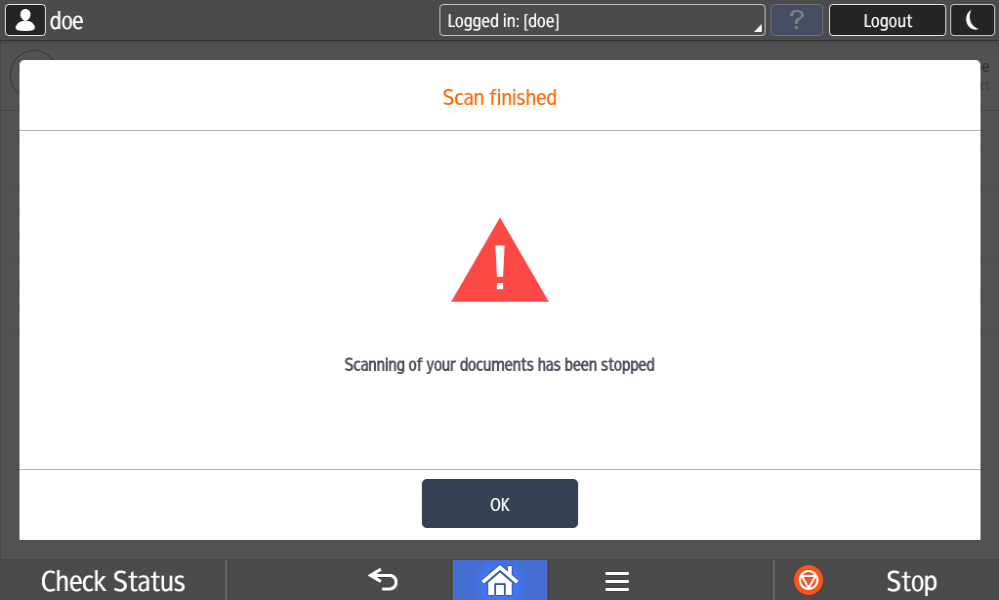Screen dimensions: 999x600
Task: Select the Stop label in the bottom bar
Action: [911, 582]
